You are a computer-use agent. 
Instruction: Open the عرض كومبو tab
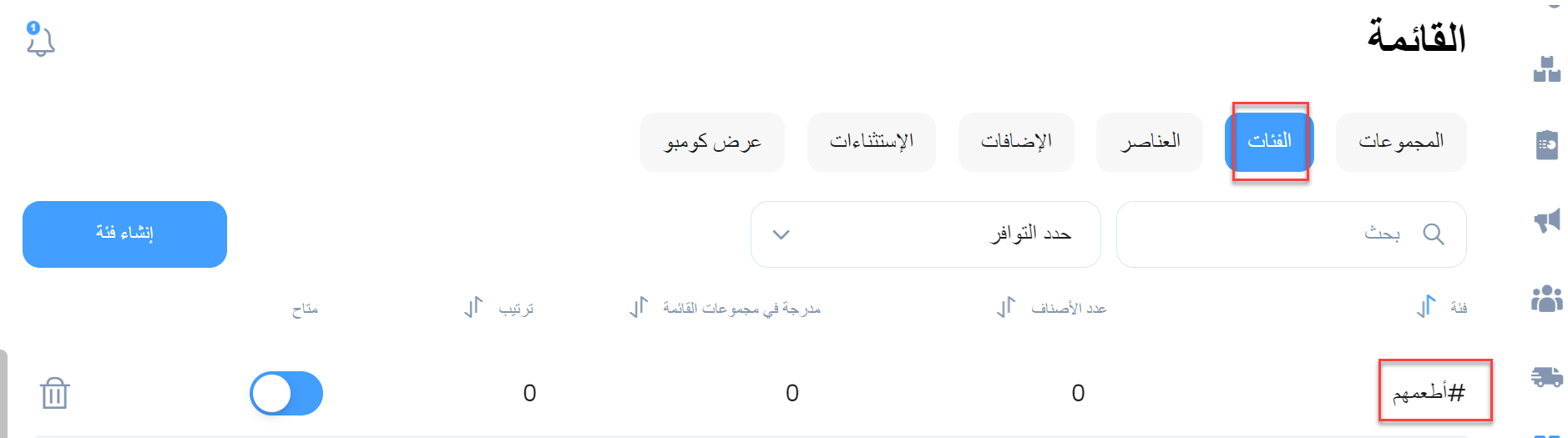tap(712, 142)
